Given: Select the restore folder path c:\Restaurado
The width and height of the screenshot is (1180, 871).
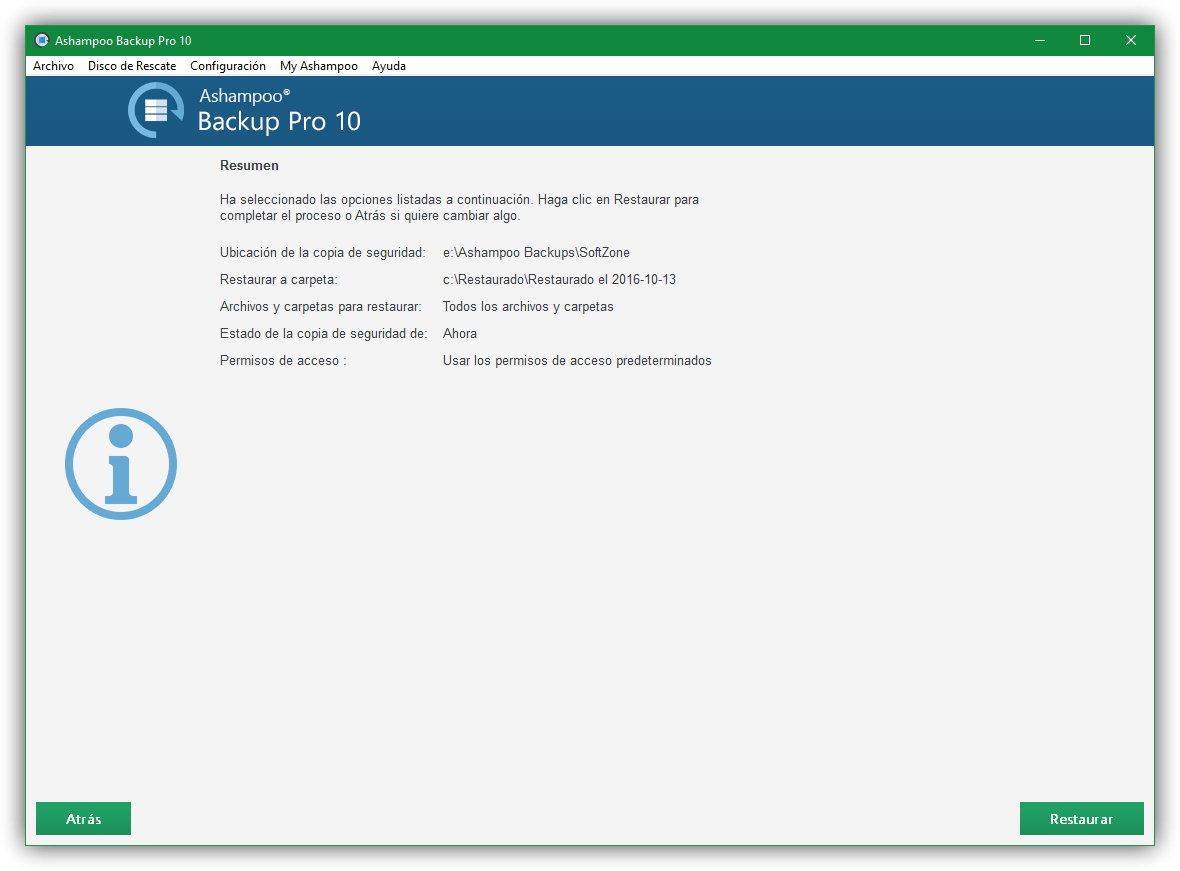Looking at the screenshot, I should (x=559, y=280).
